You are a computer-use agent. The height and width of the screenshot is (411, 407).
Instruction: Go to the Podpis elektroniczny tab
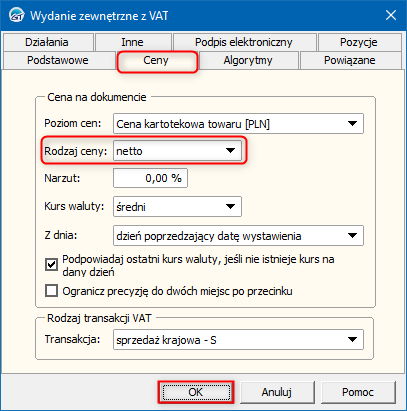[x=244, y=42]
